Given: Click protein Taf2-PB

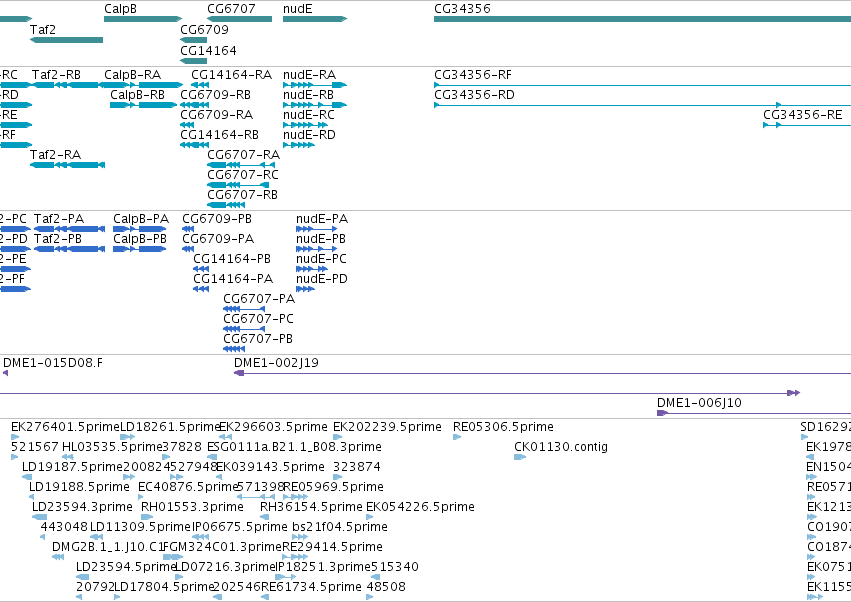Looking at the screenshot, I should [x=58, y=239].
